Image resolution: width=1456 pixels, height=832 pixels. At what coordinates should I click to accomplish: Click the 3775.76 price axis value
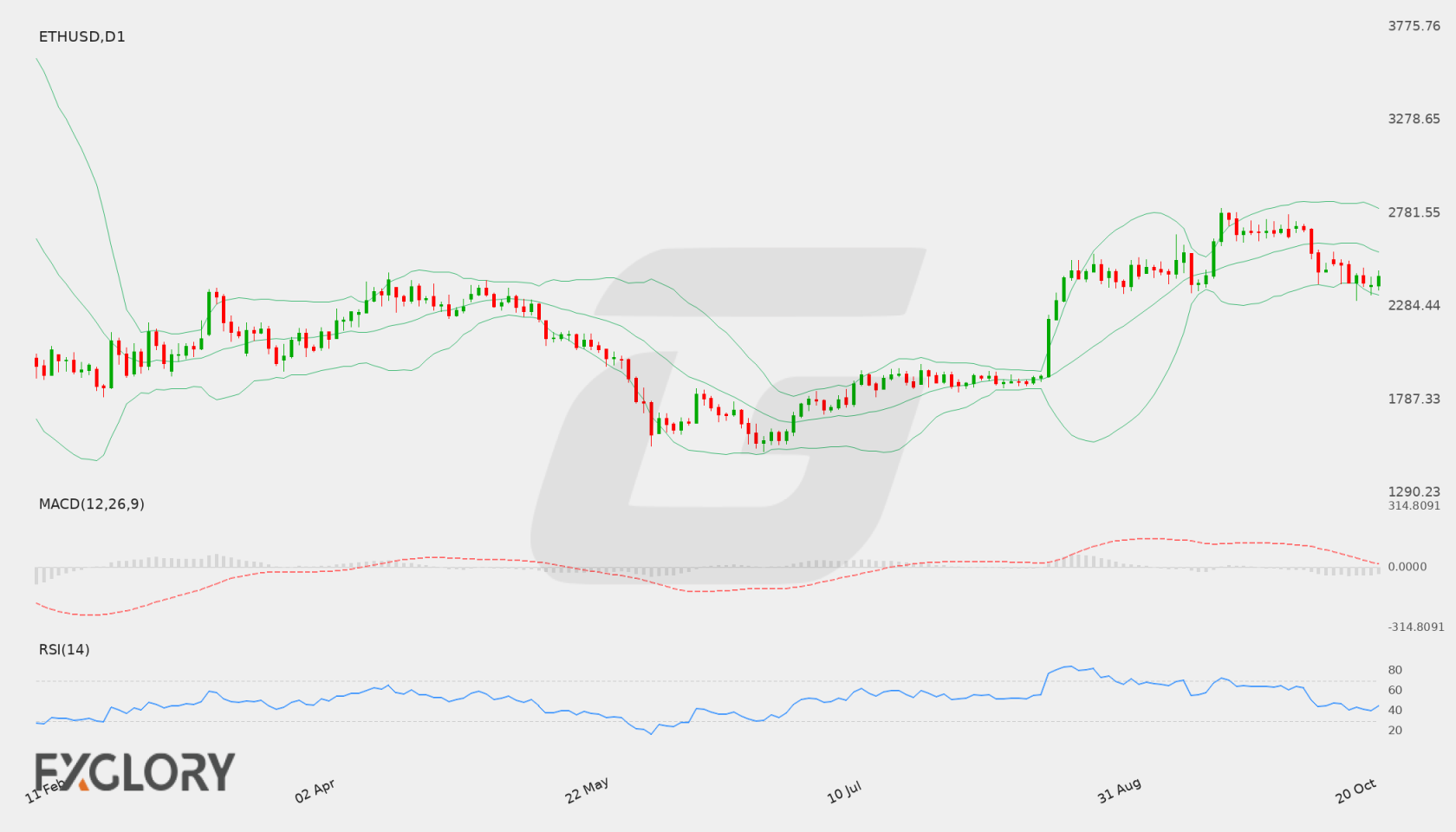(1414, 26)
